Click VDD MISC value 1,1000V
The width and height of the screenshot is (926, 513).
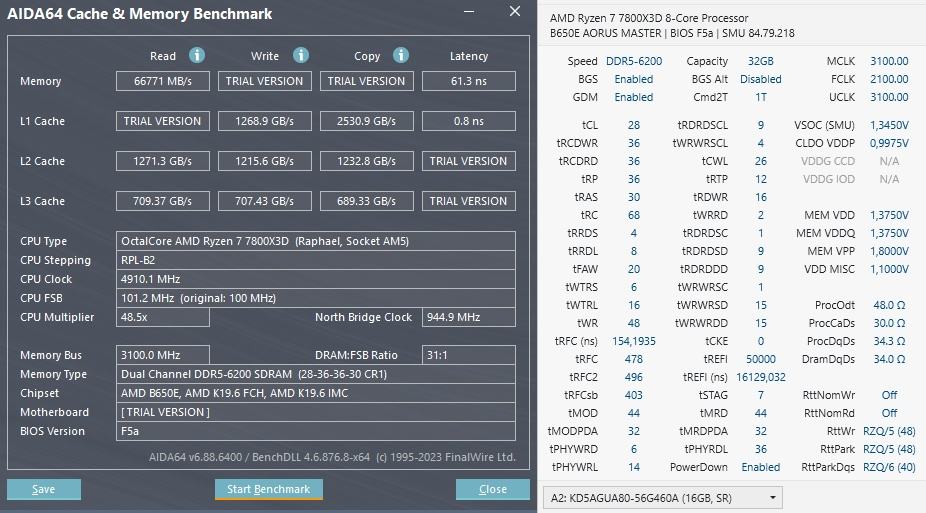click(889, 269)
